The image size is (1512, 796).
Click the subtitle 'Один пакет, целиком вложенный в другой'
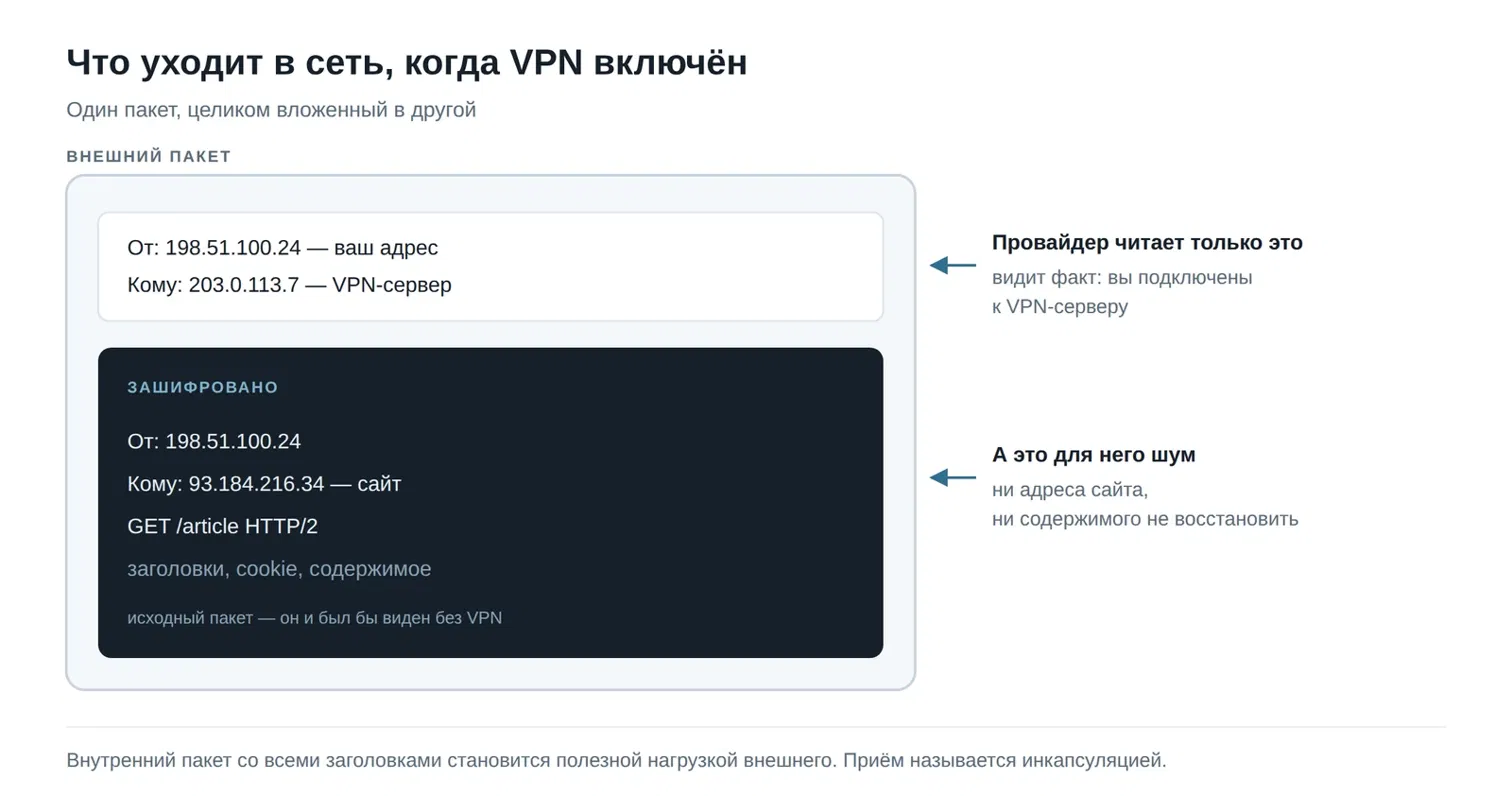[x=271, y=110]
